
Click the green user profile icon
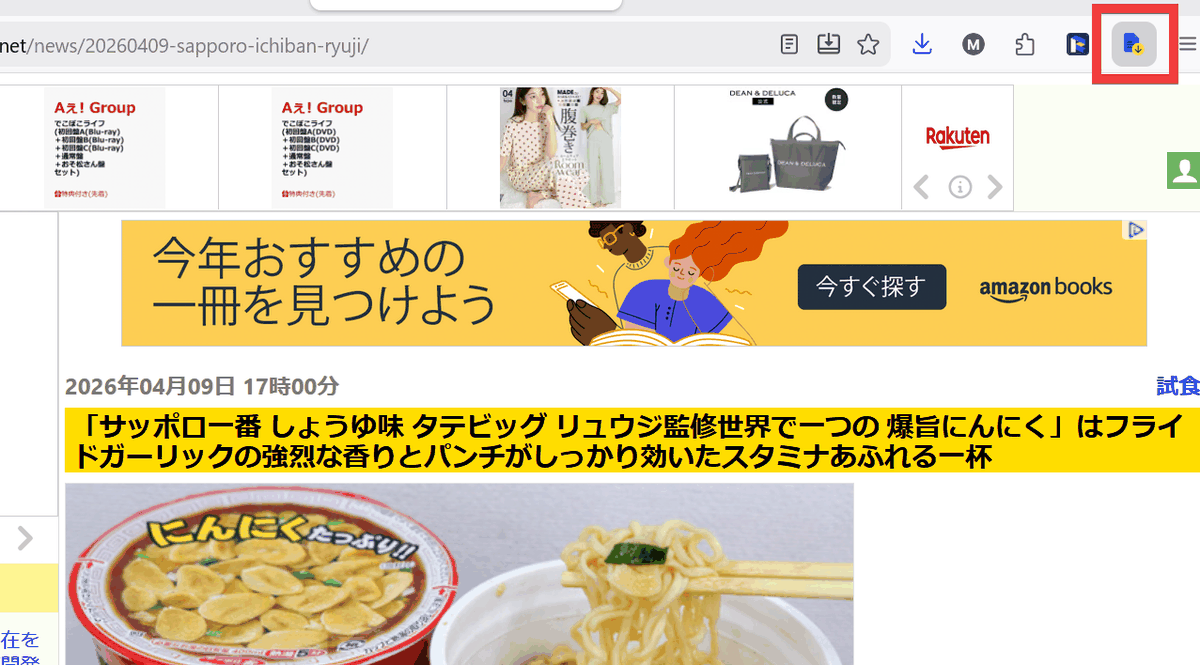coord(1184,171)
